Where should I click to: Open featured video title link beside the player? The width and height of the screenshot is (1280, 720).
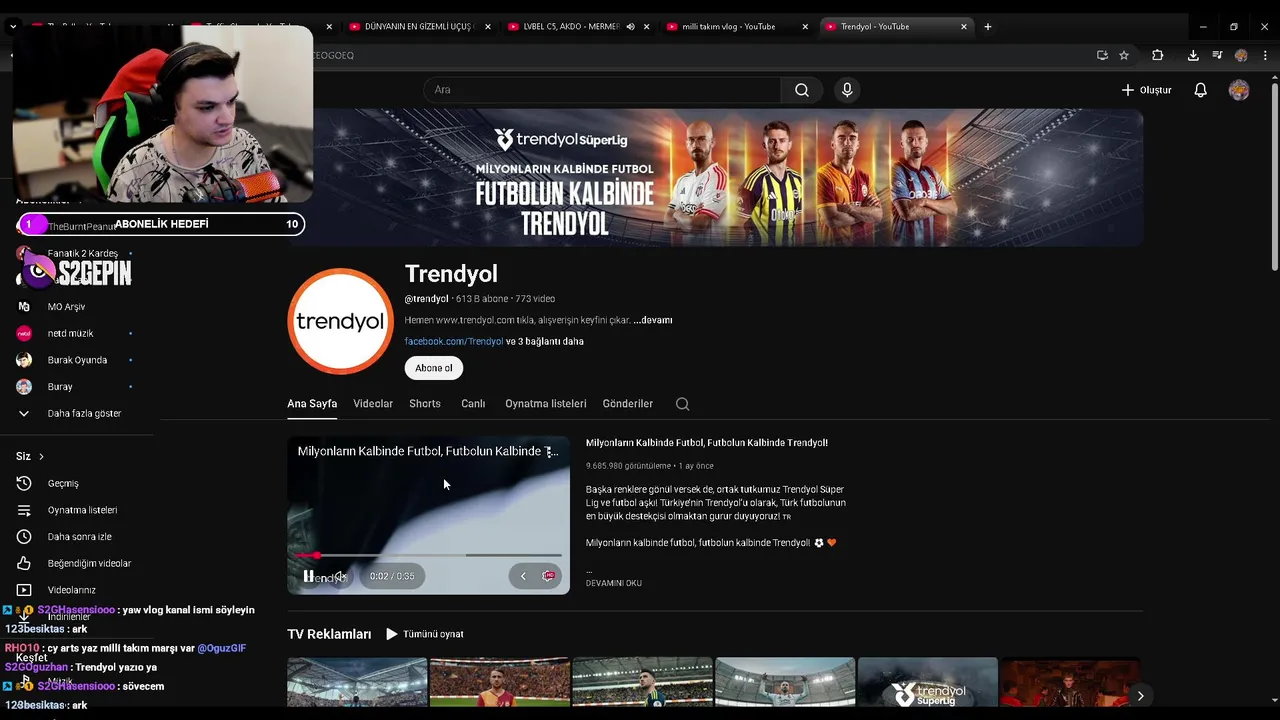[707, 442]
